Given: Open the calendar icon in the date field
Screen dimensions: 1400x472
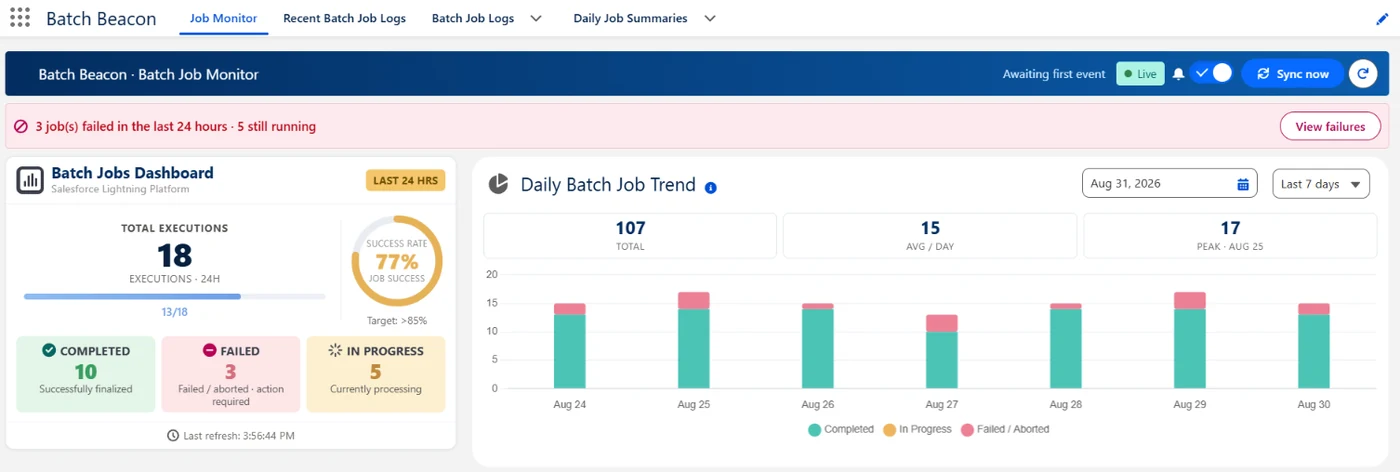Looking at the screenshot, I should pos(1243,184).
